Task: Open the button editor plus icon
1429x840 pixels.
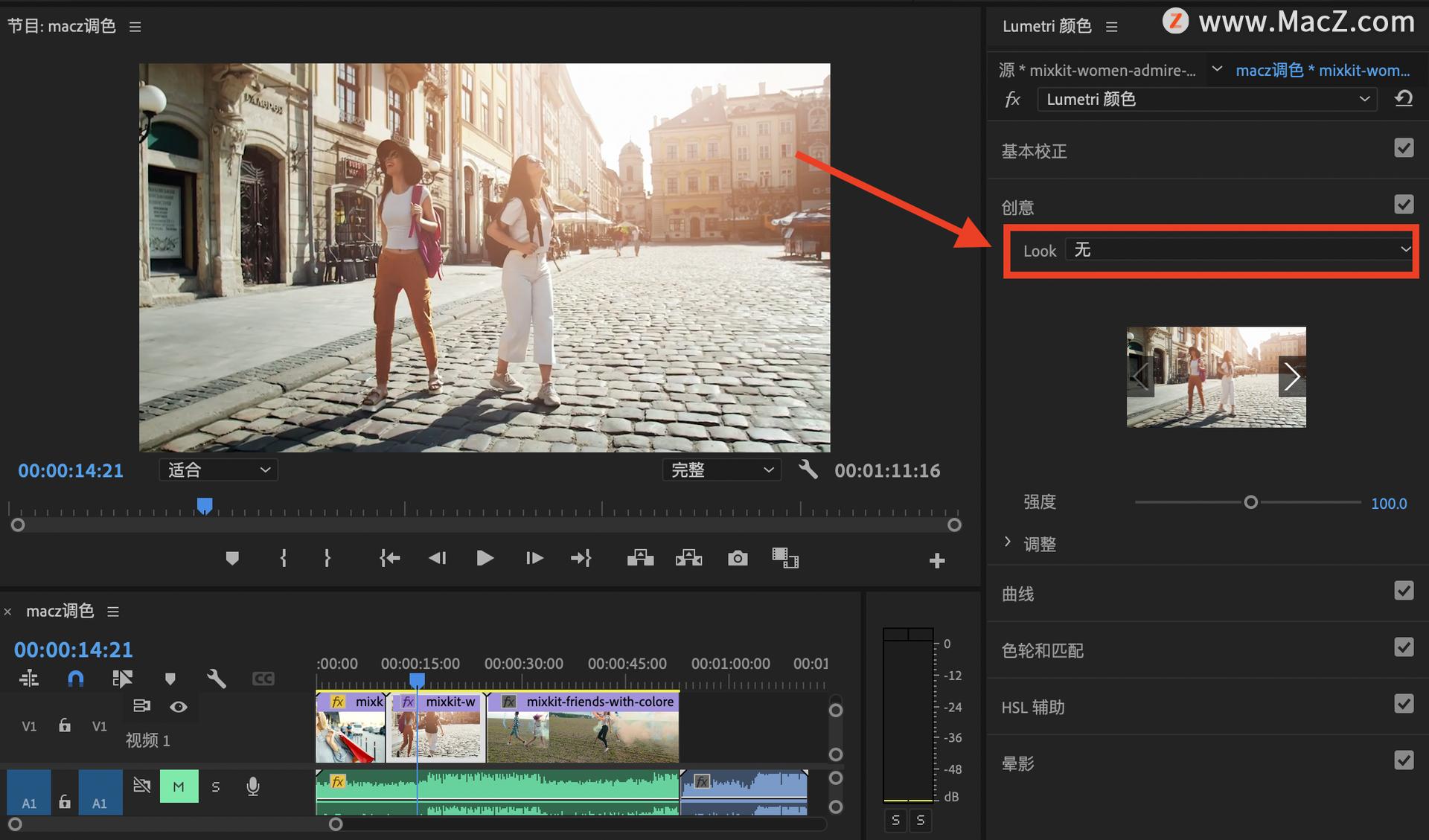Action: click(x=937, y=560)
